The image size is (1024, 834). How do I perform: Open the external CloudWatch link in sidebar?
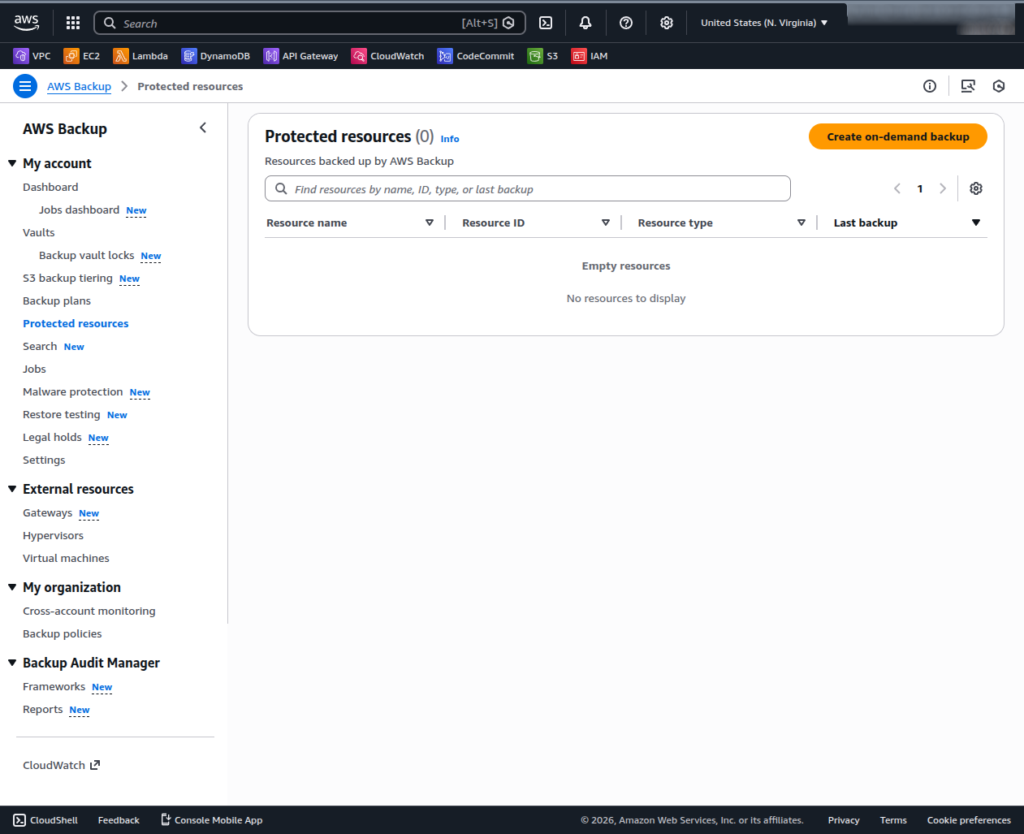(x=61, y=765)
